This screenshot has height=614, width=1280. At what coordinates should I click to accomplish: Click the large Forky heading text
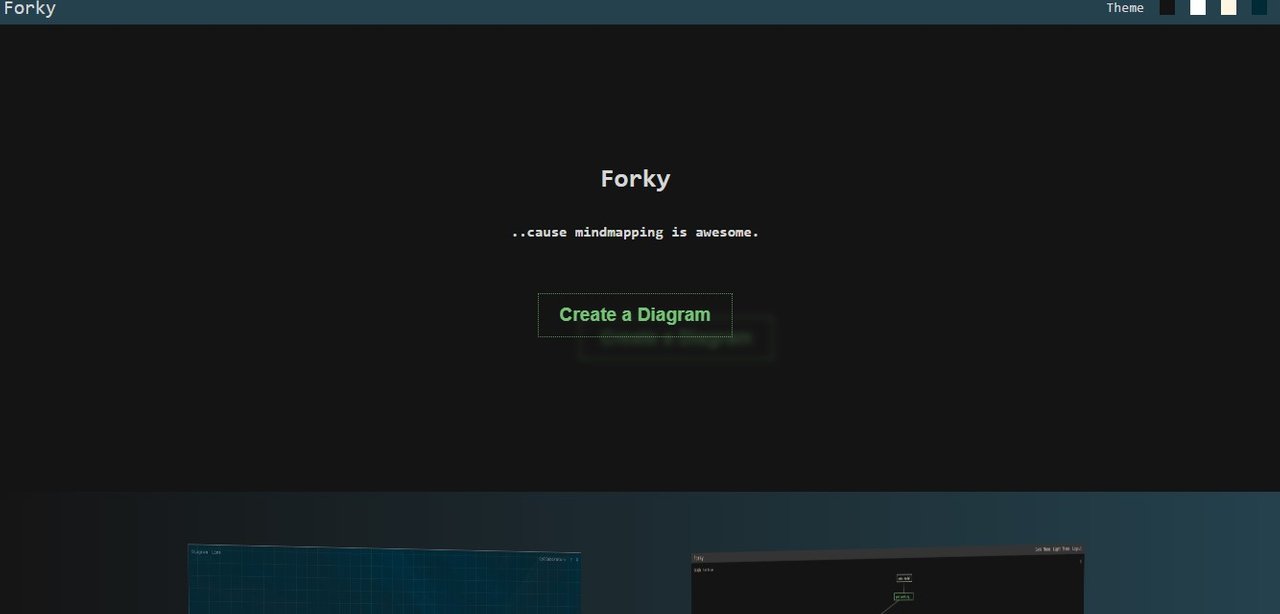635,179
